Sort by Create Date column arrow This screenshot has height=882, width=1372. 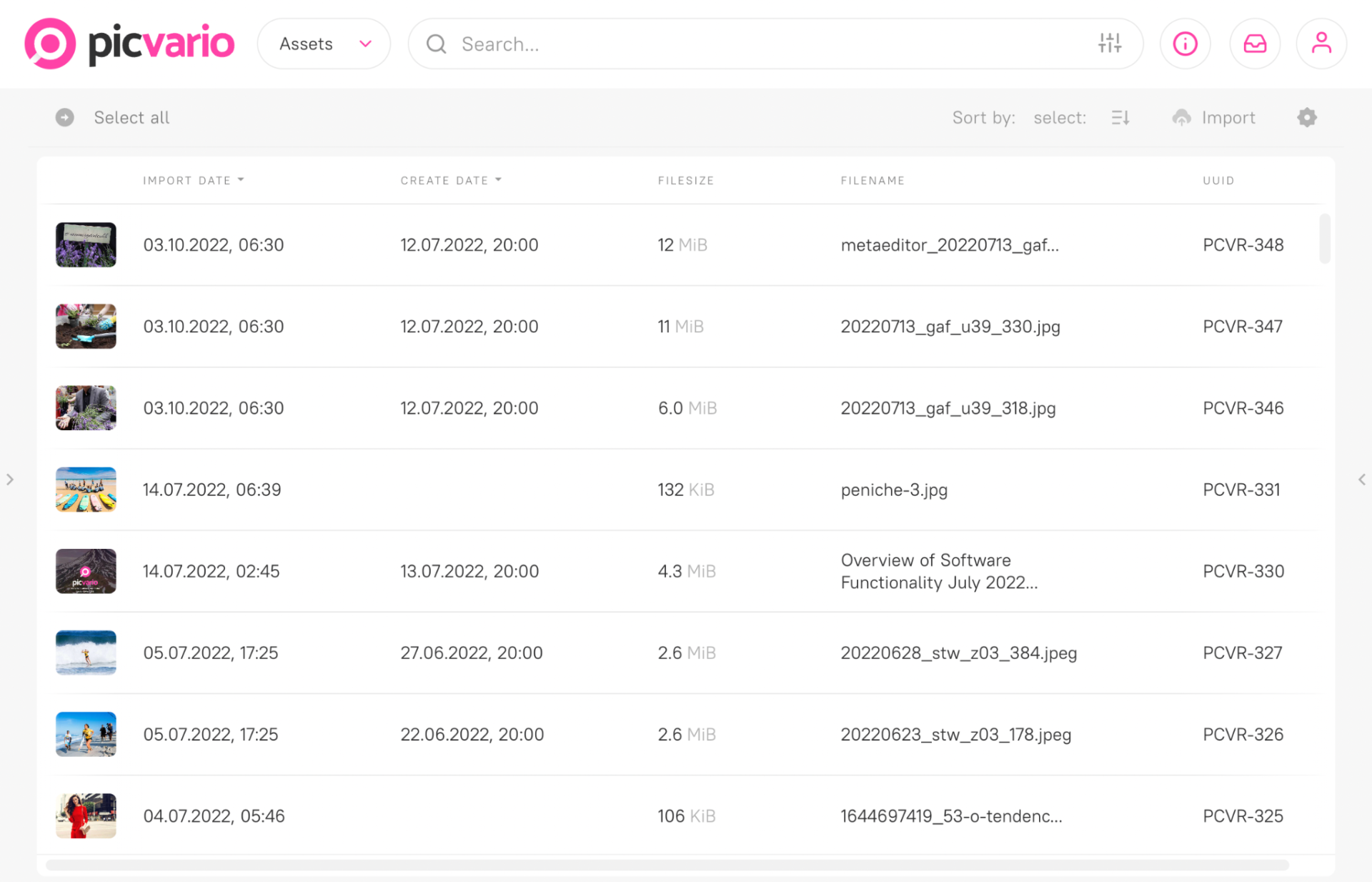pyautogui.click(x=498, y=179)
